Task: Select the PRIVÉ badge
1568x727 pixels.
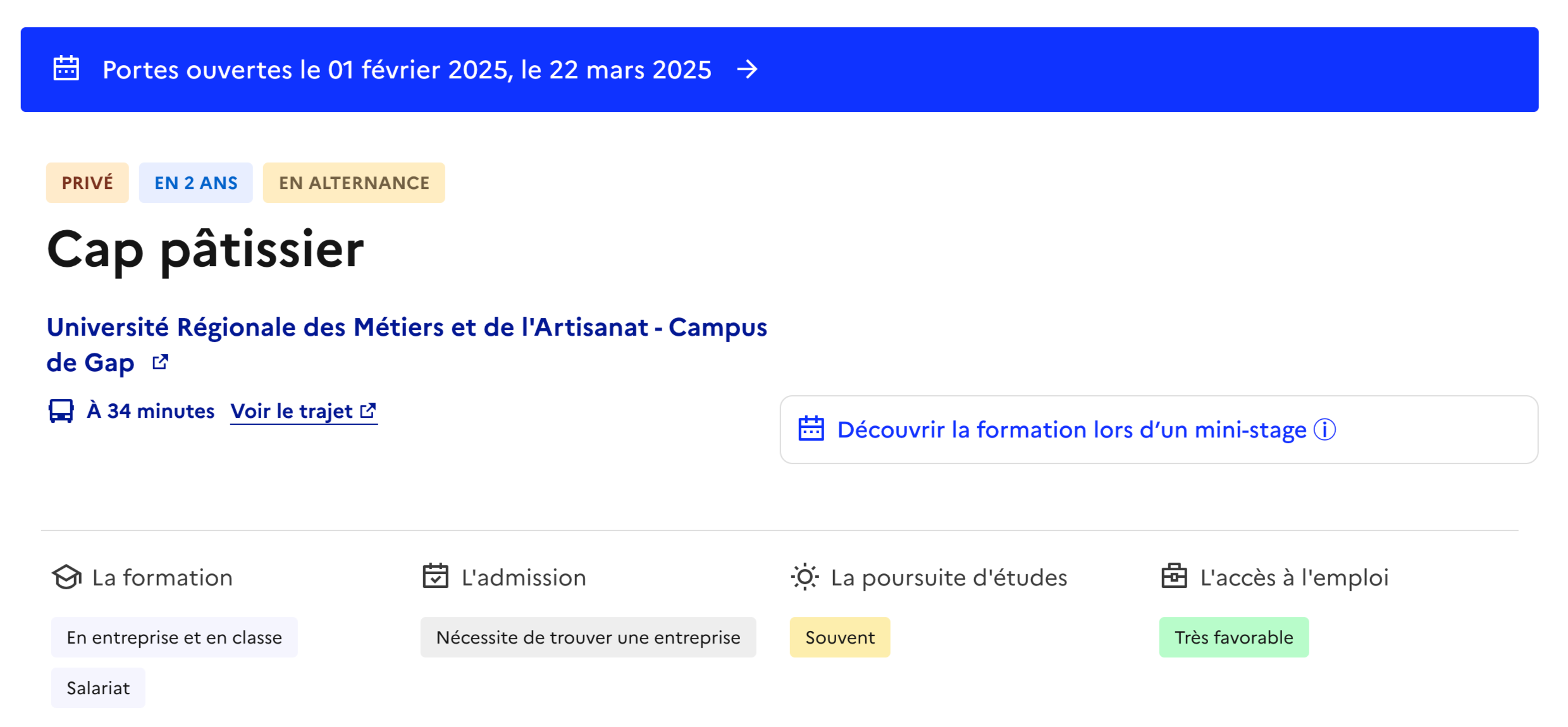Action: click(87, 183)
